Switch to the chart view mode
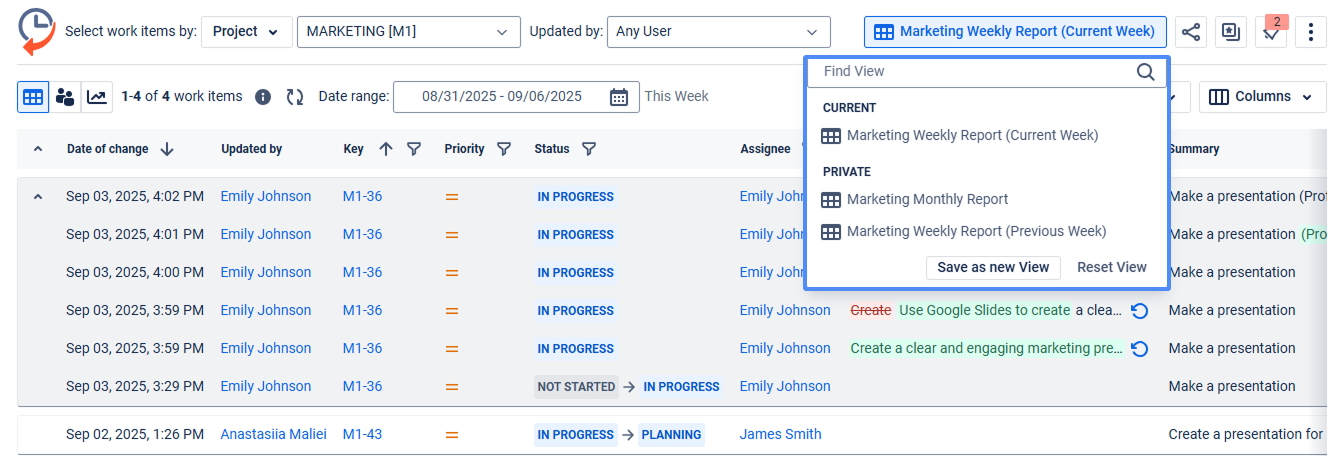Image resolution: width=1340 pixels, height=456 pixels. point(97,97)
